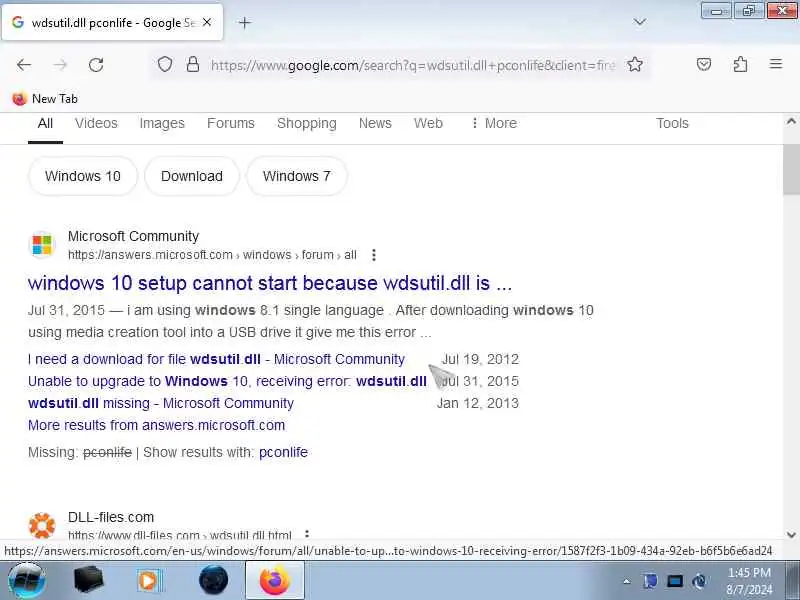The width and height of the screenshot is (800, 600).
Task: Expand the More search filters menu
Action: [x=494, y=123]
